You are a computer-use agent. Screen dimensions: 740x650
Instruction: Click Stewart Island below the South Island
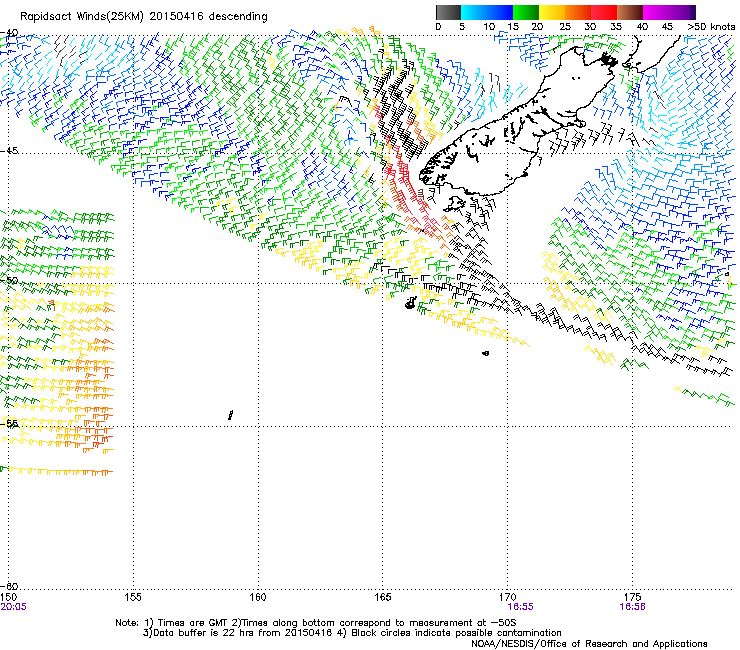point(454,204)
